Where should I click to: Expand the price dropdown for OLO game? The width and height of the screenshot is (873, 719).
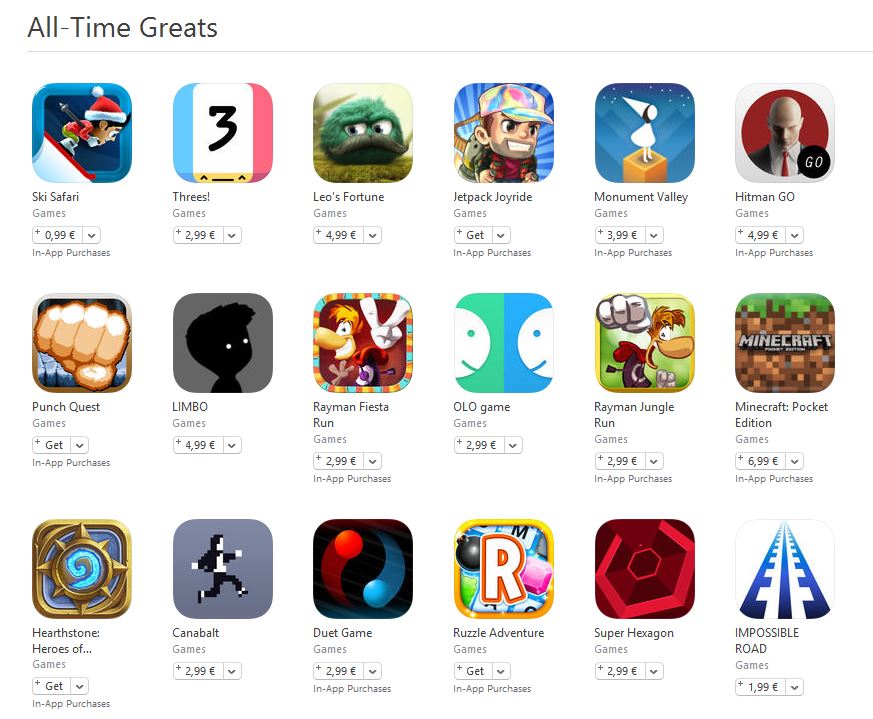(x=513, y=446)
